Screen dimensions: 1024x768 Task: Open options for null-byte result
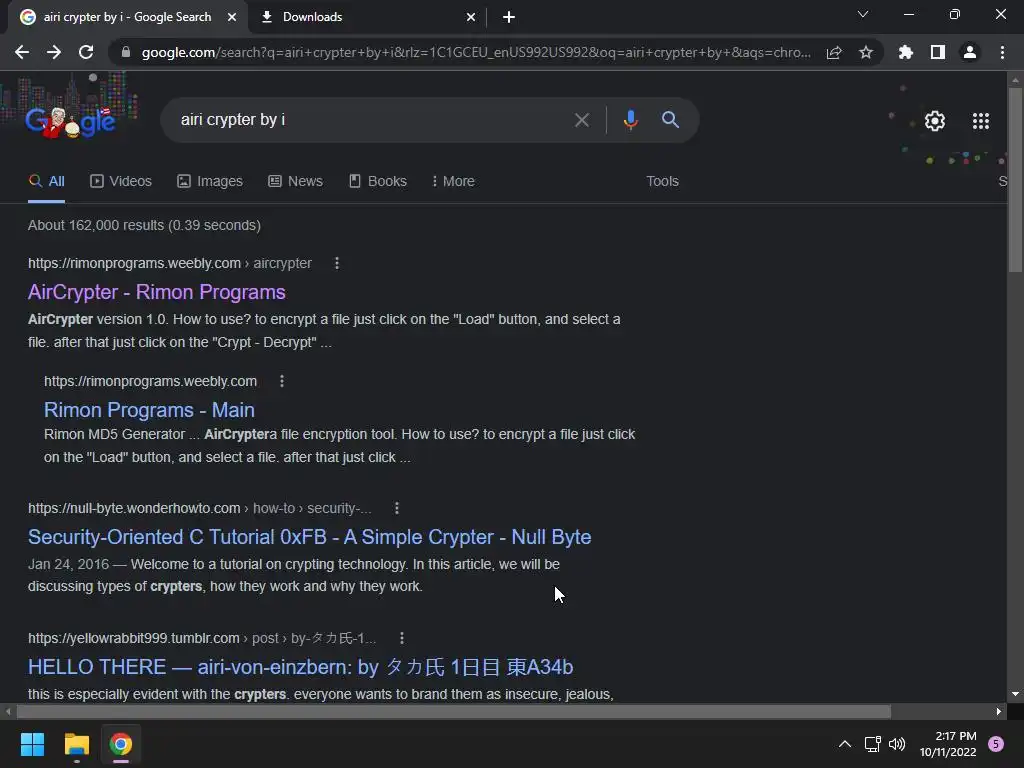click(x=397, y=508)
